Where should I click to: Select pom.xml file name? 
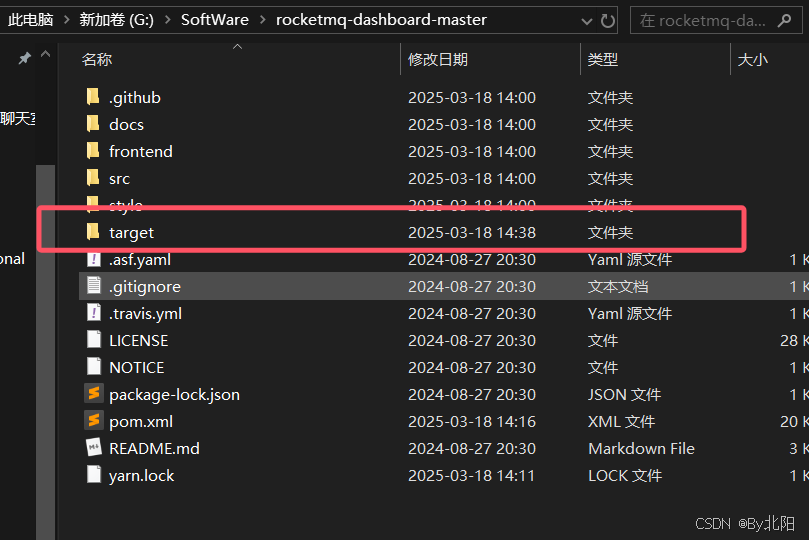click(141, 421)
